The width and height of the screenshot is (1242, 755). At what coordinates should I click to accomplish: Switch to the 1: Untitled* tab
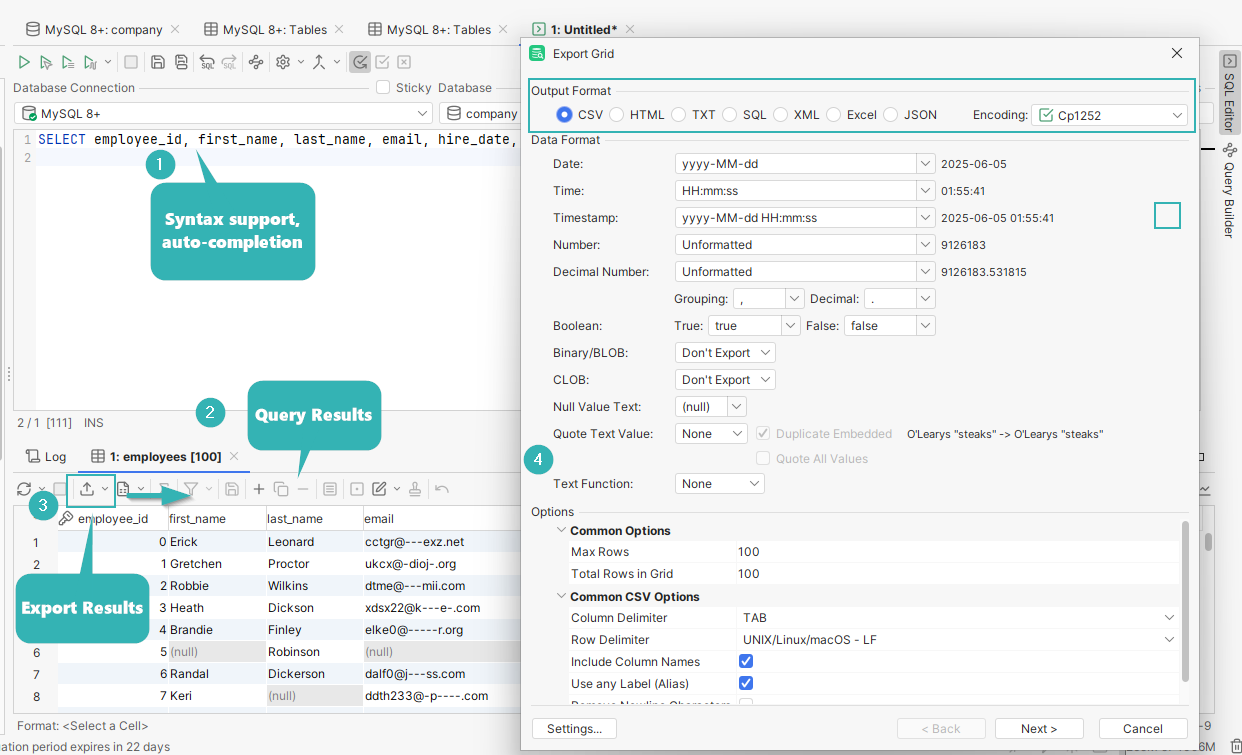pos(583,30)
